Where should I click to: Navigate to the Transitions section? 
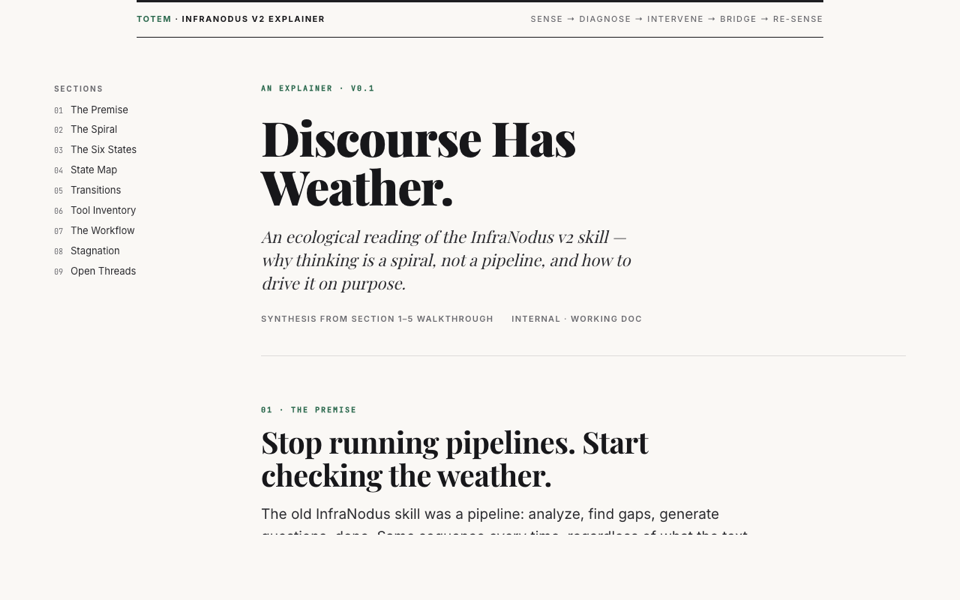(x=95, y=190)
